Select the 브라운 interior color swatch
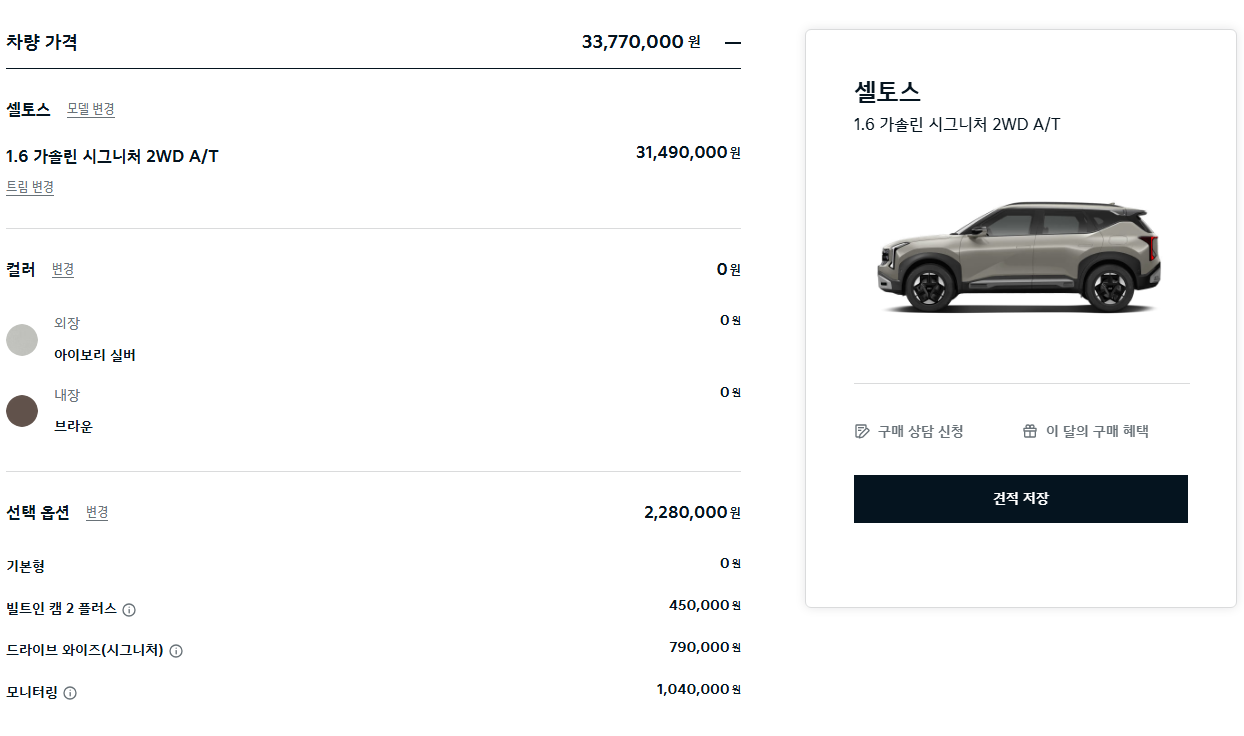 point(22,411)
